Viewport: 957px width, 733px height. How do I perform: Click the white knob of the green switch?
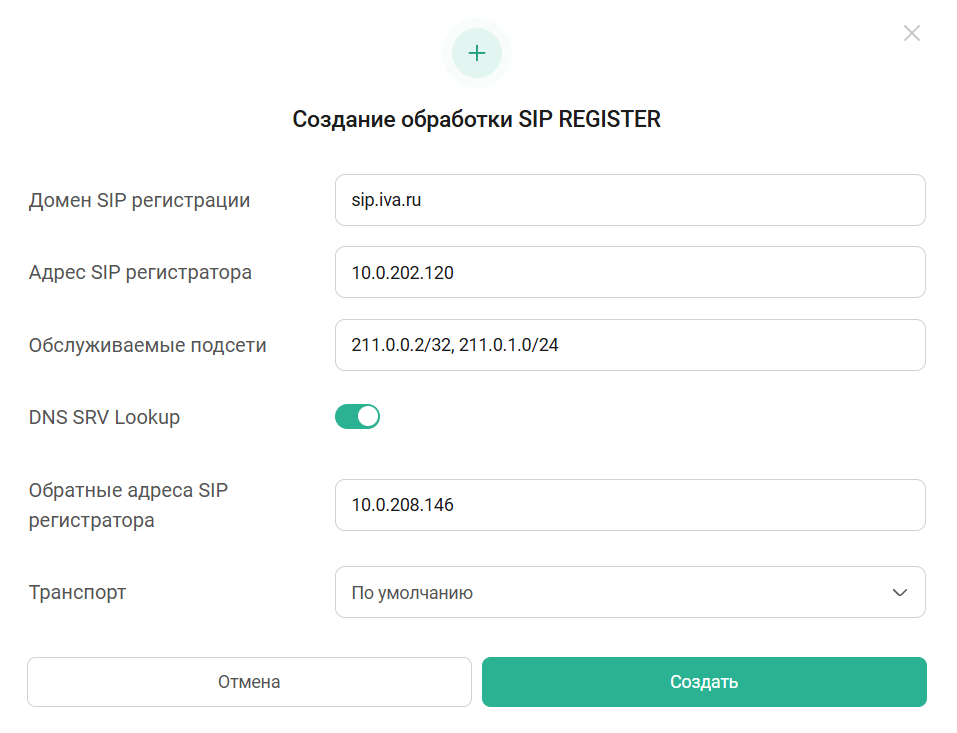tap(368, 417)
